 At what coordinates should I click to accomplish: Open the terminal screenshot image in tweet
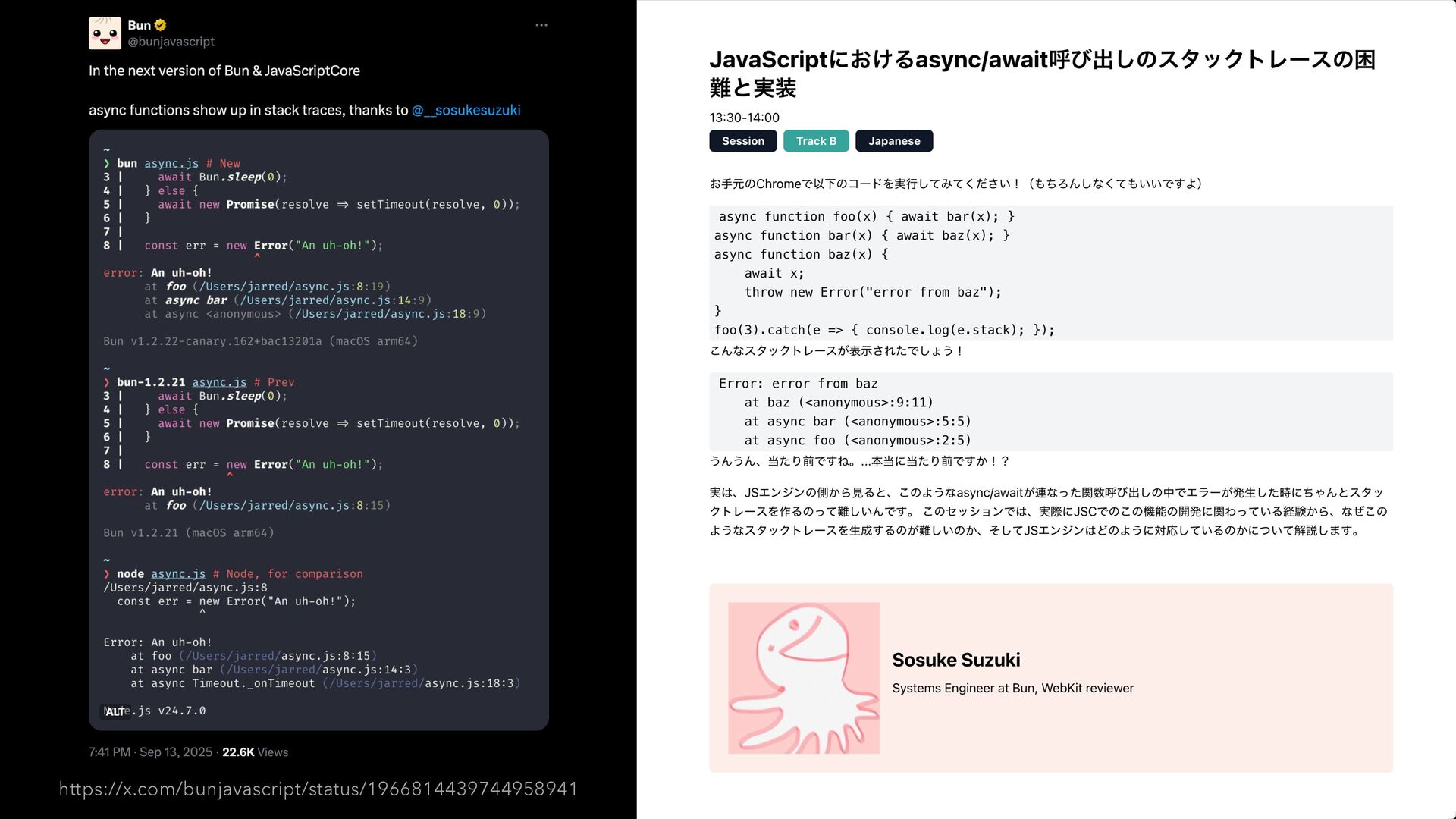point(318,429)
